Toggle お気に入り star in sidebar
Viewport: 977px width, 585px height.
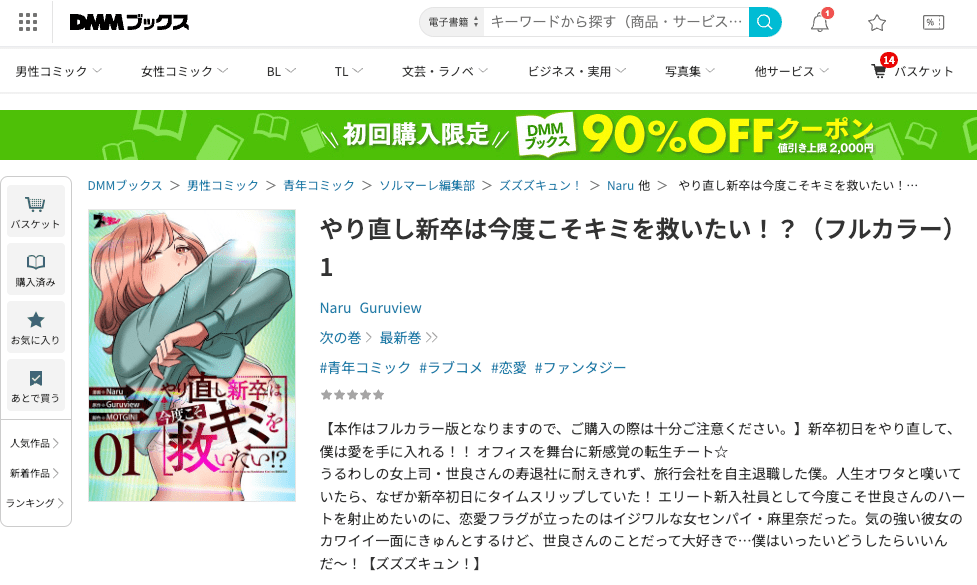(x=36, y=327)
